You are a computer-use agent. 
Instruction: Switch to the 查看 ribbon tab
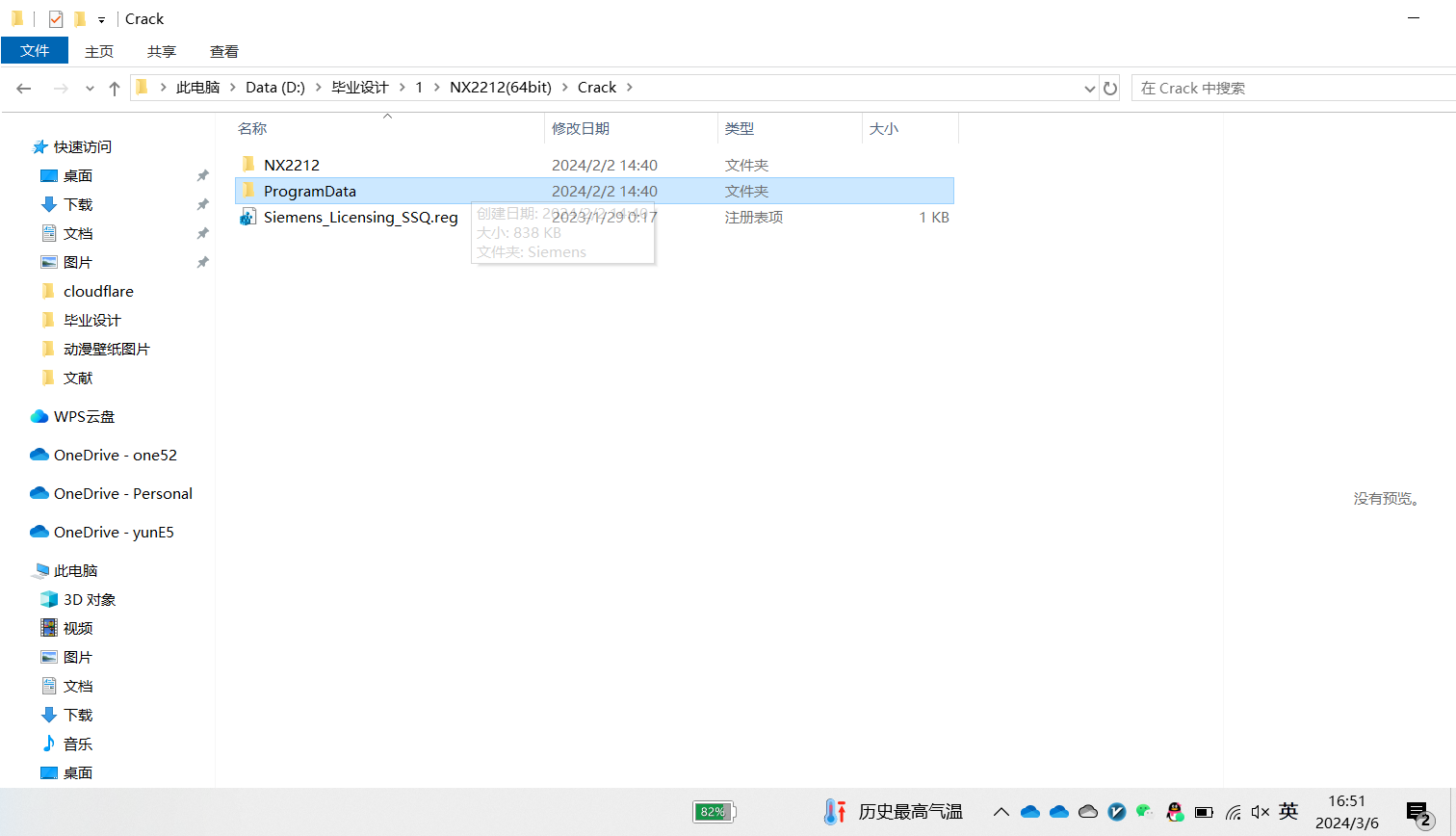[224, 52]
